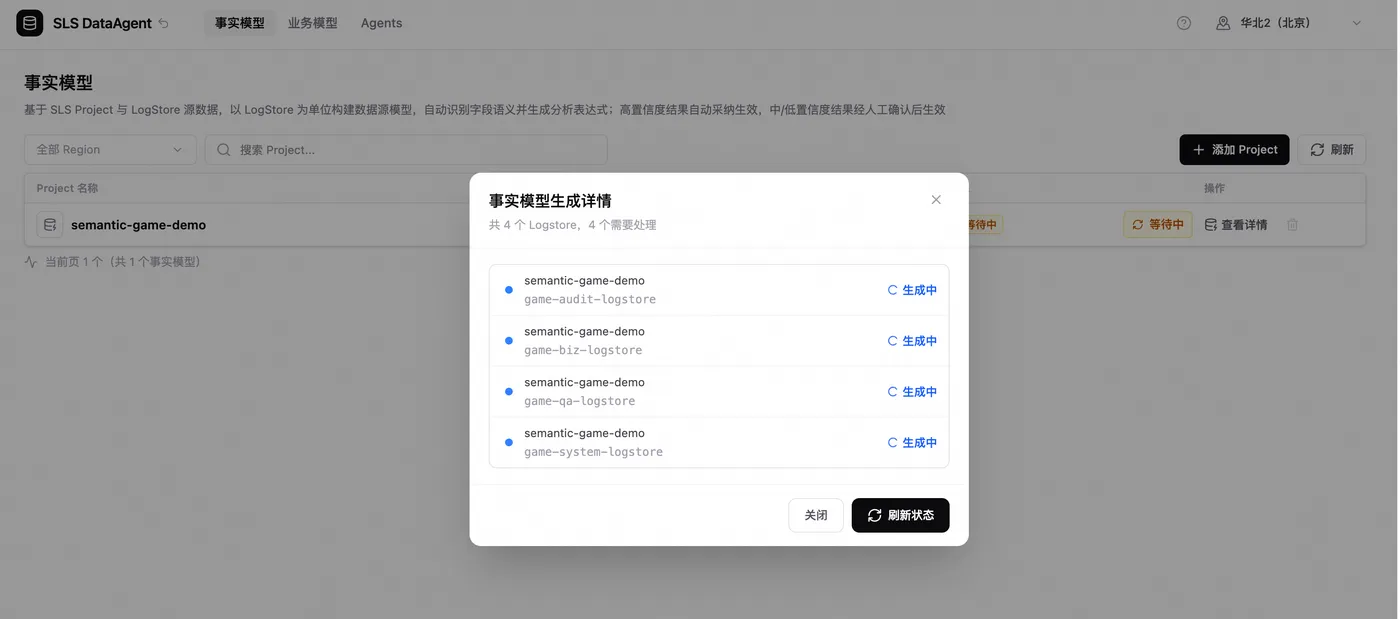
Task: Click the blue dot beside game-qa-logstore
Action: [509, 392]
